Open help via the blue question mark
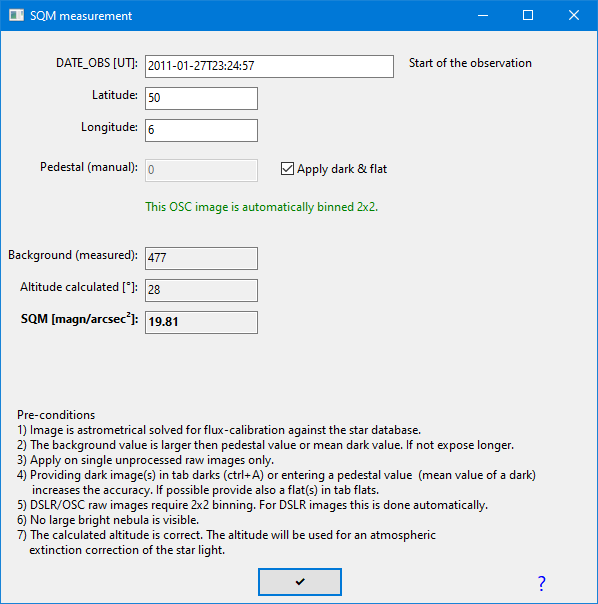The width and height of the screenshot is (598, 604). coord(541,583)
